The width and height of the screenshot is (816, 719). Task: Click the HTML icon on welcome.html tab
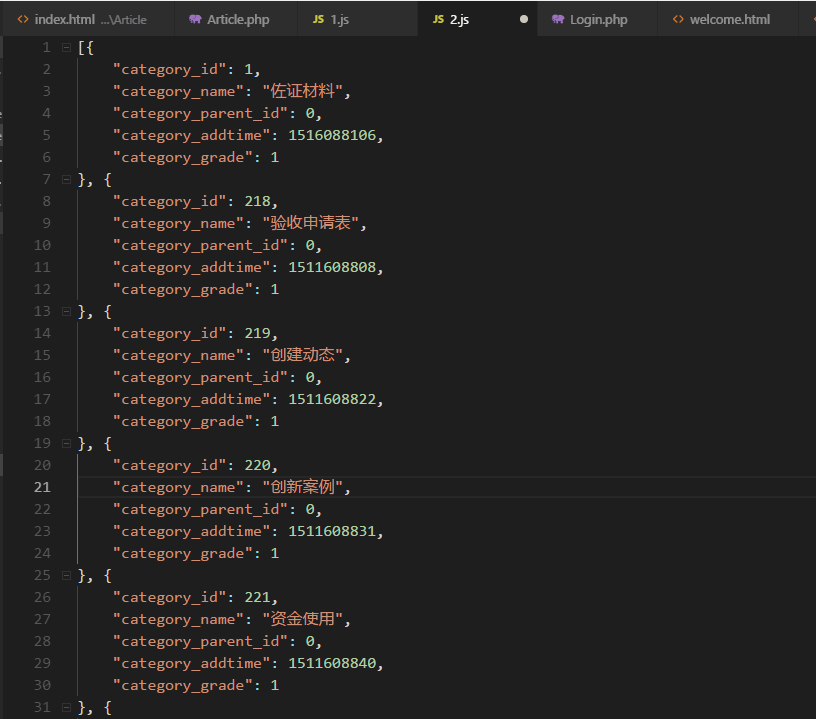(x=678, y=20)
